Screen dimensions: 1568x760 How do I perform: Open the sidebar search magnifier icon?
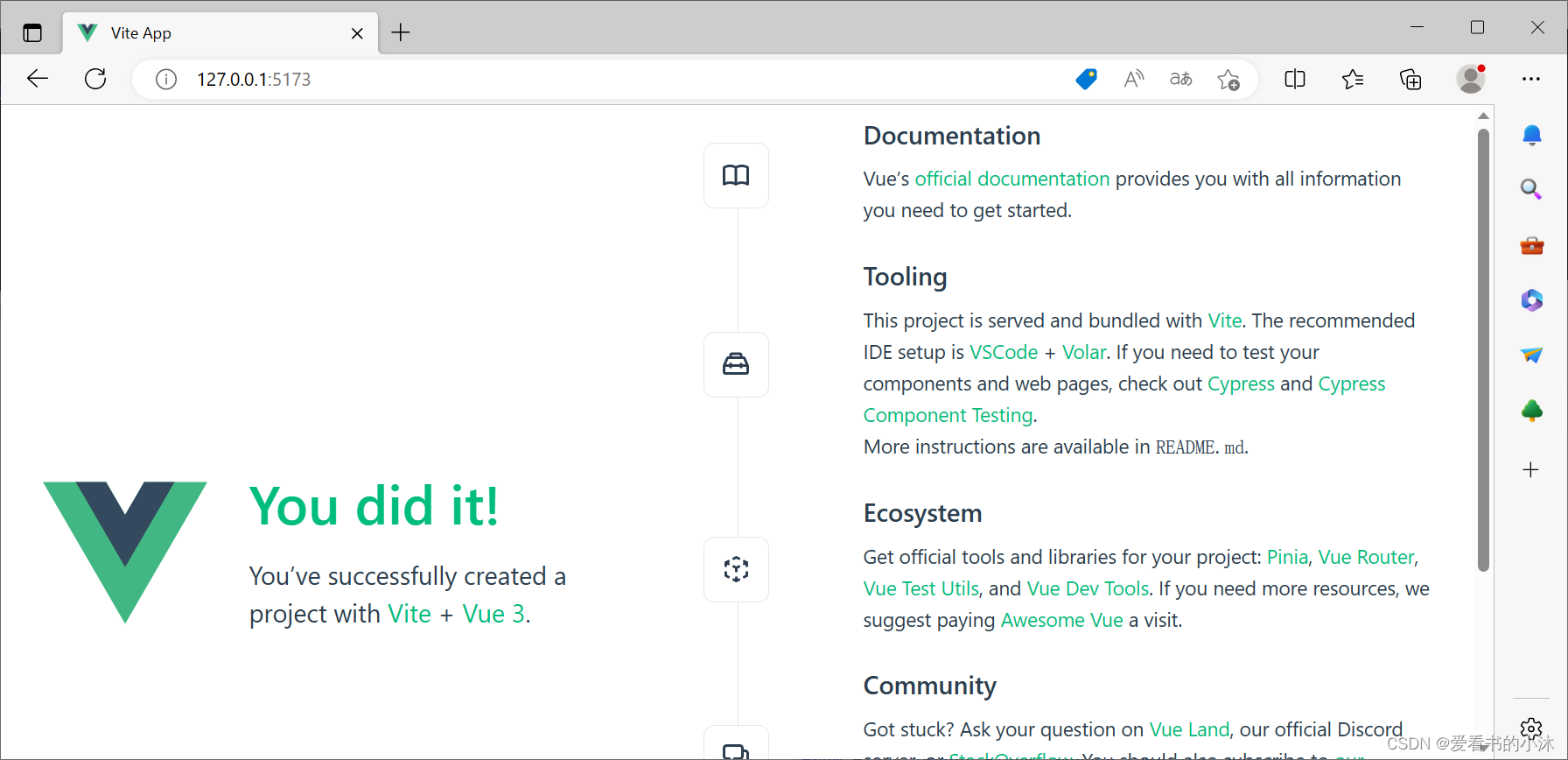coord(1531,189)
